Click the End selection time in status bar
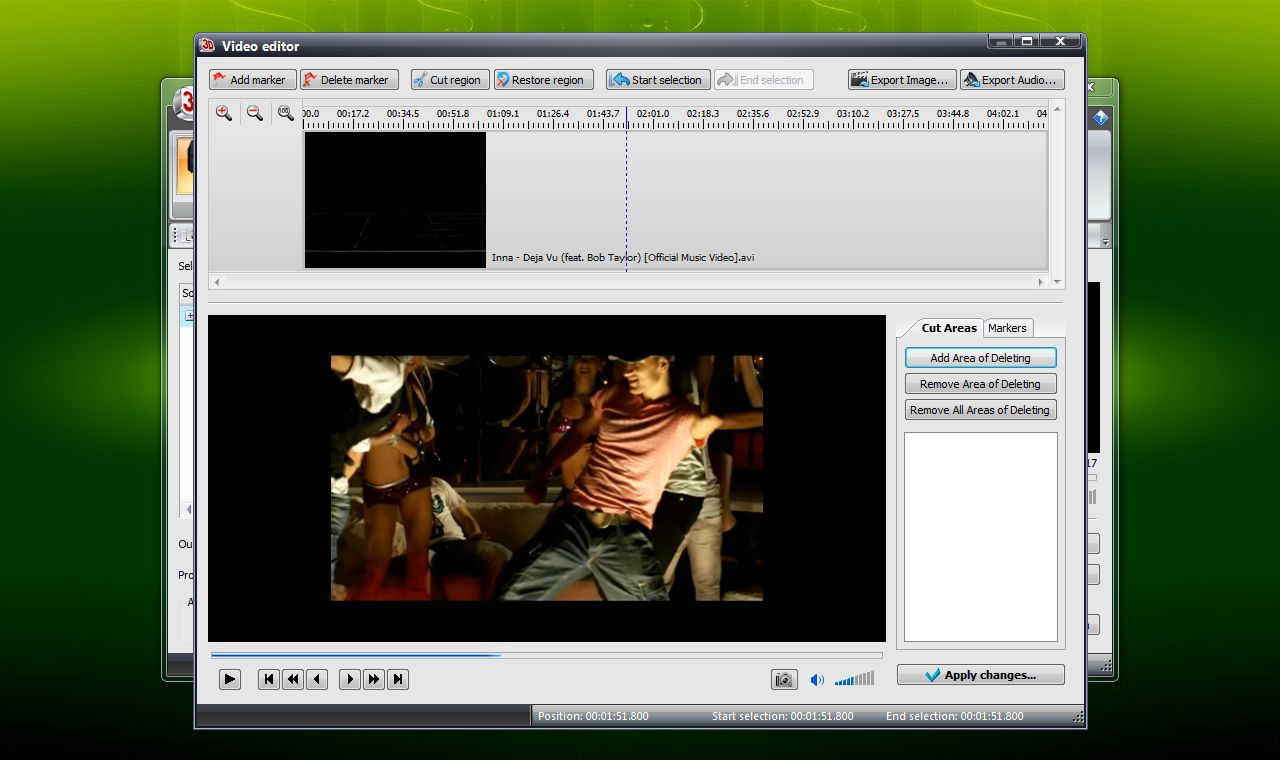1280x760 pixels. coord(955,716)
